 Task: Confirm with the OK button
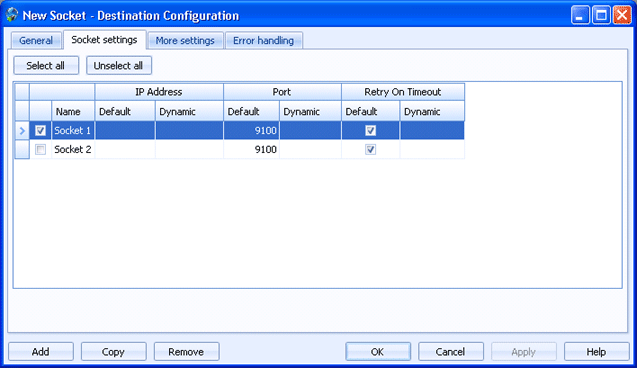378,352
